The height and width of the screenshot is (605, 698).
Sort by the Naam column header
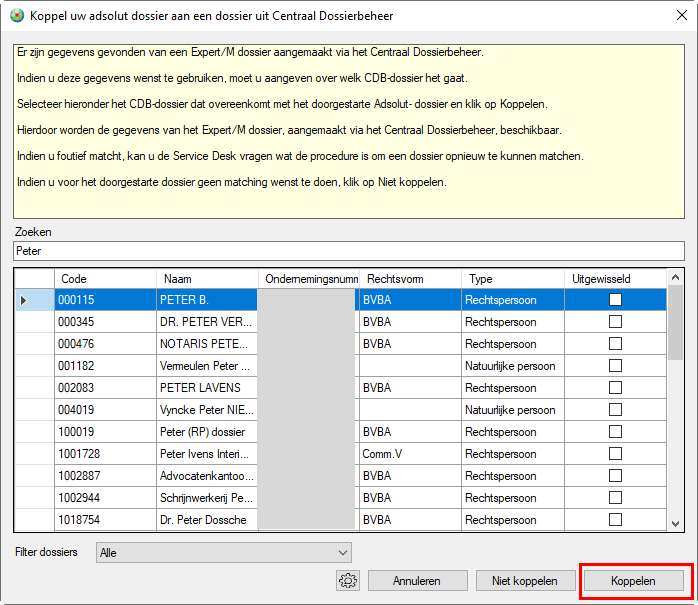(206, 279)
